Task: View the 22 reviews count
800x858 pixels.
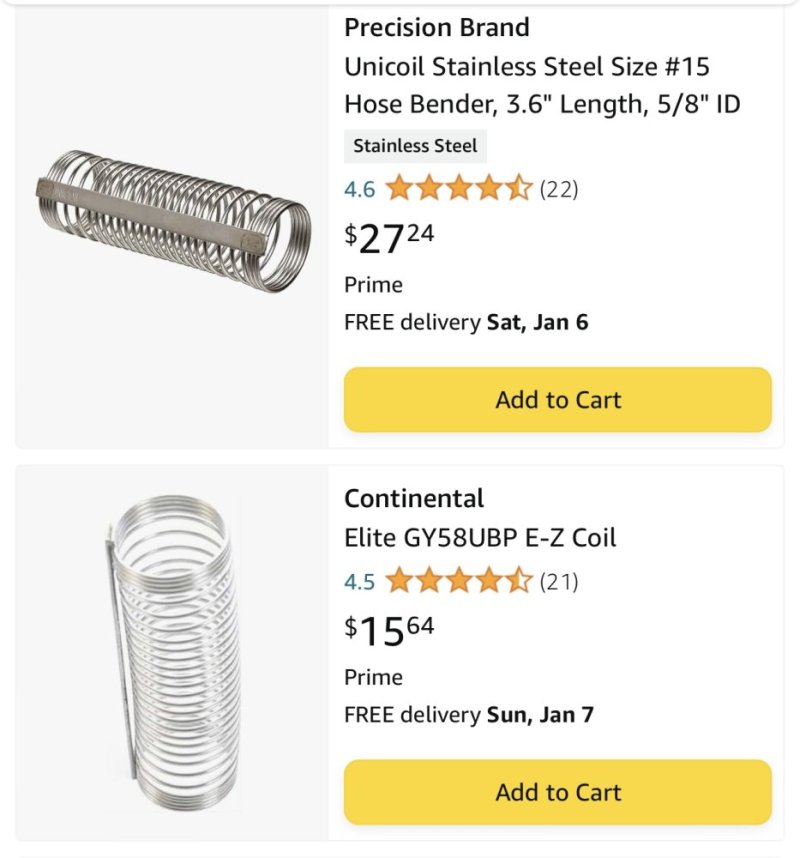Action: [559, 188]
